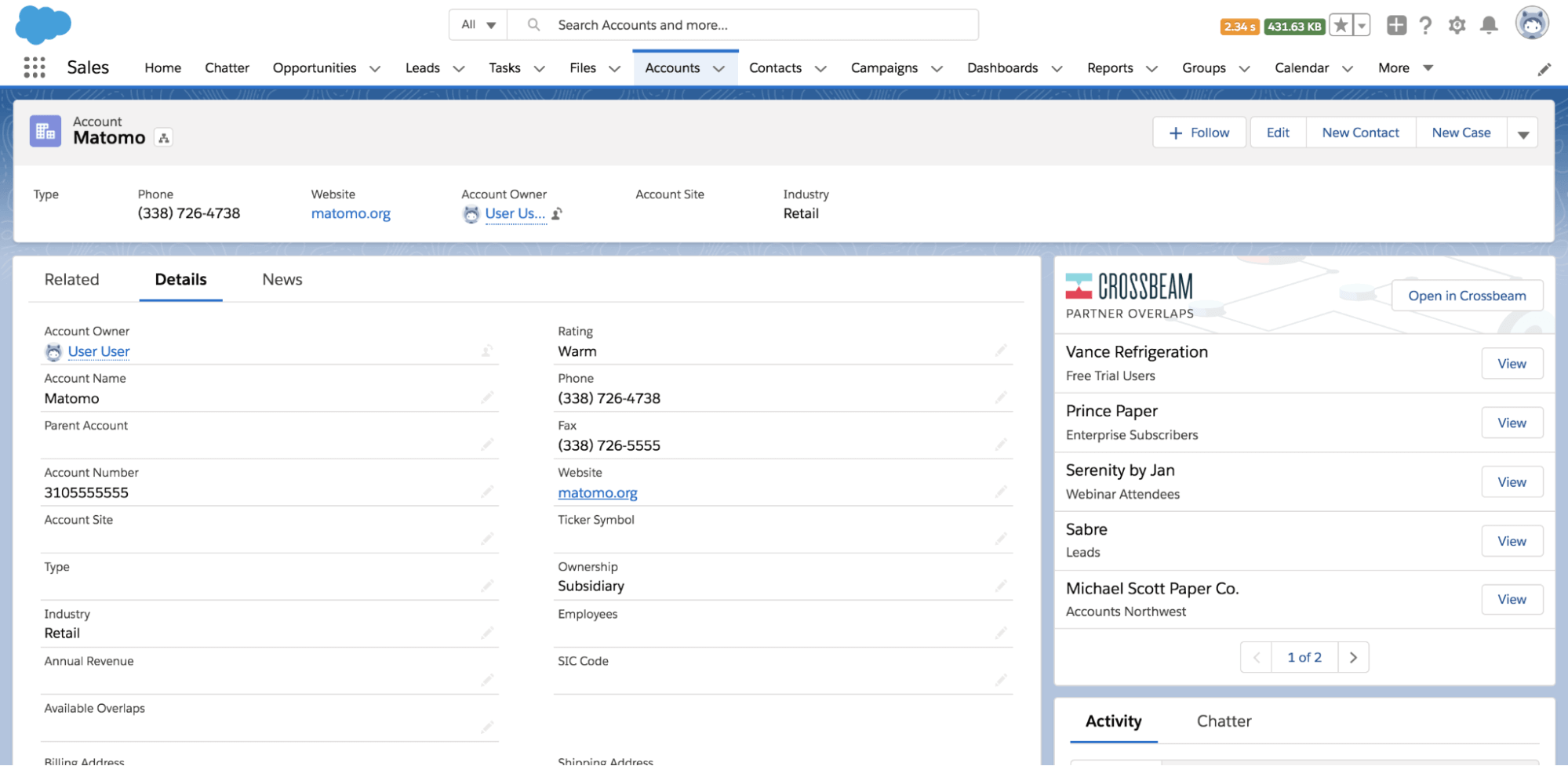Edit the Rating field pencil
The image size is (1568, 766).
[1001, 350]
